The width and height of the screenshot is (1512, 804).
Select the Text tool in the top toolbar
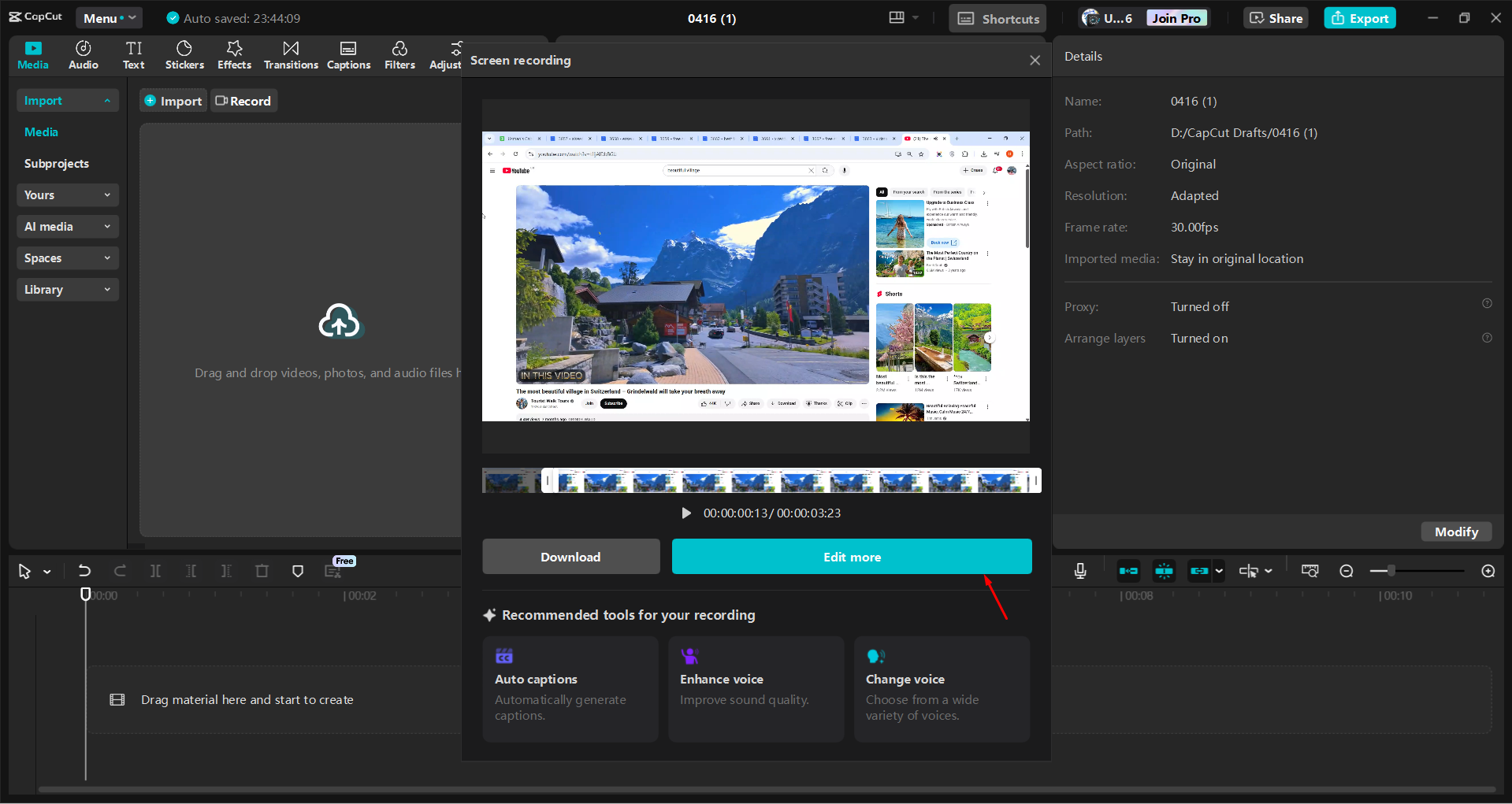(133, 54)
